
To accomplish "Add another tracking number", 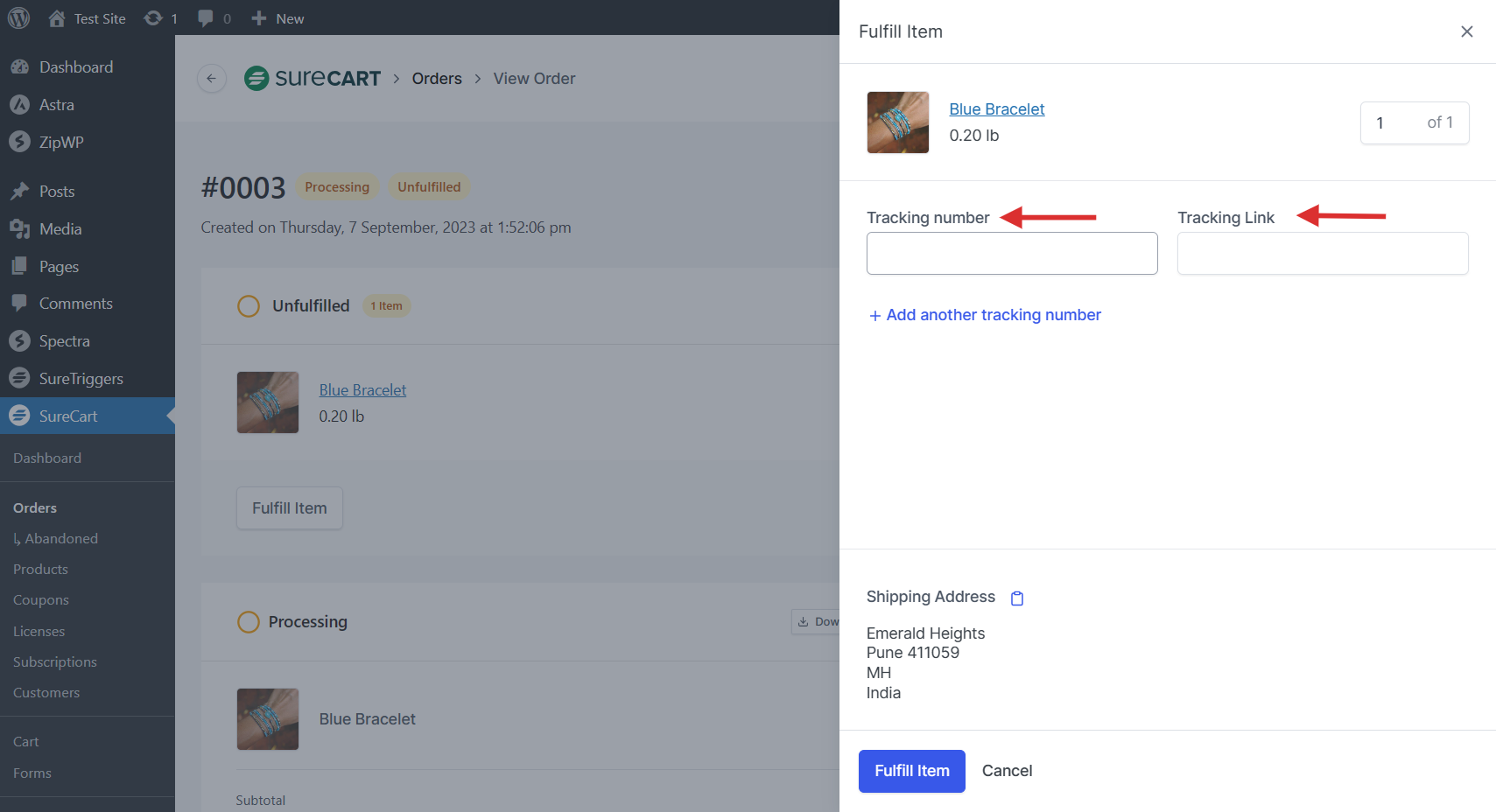I will pyautogui.click(x=985, y=315).
